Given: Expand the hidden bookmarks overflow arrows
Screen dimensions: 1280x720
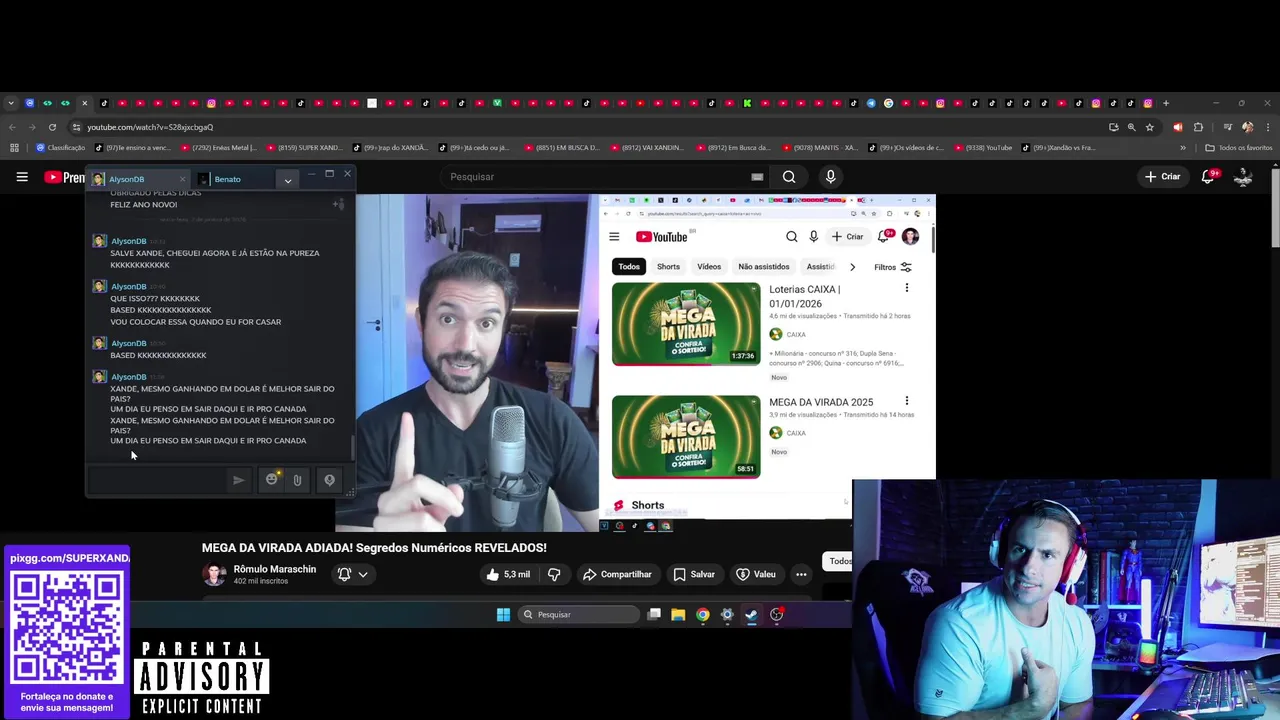Looking at the screenshot, I should 1183,148.
